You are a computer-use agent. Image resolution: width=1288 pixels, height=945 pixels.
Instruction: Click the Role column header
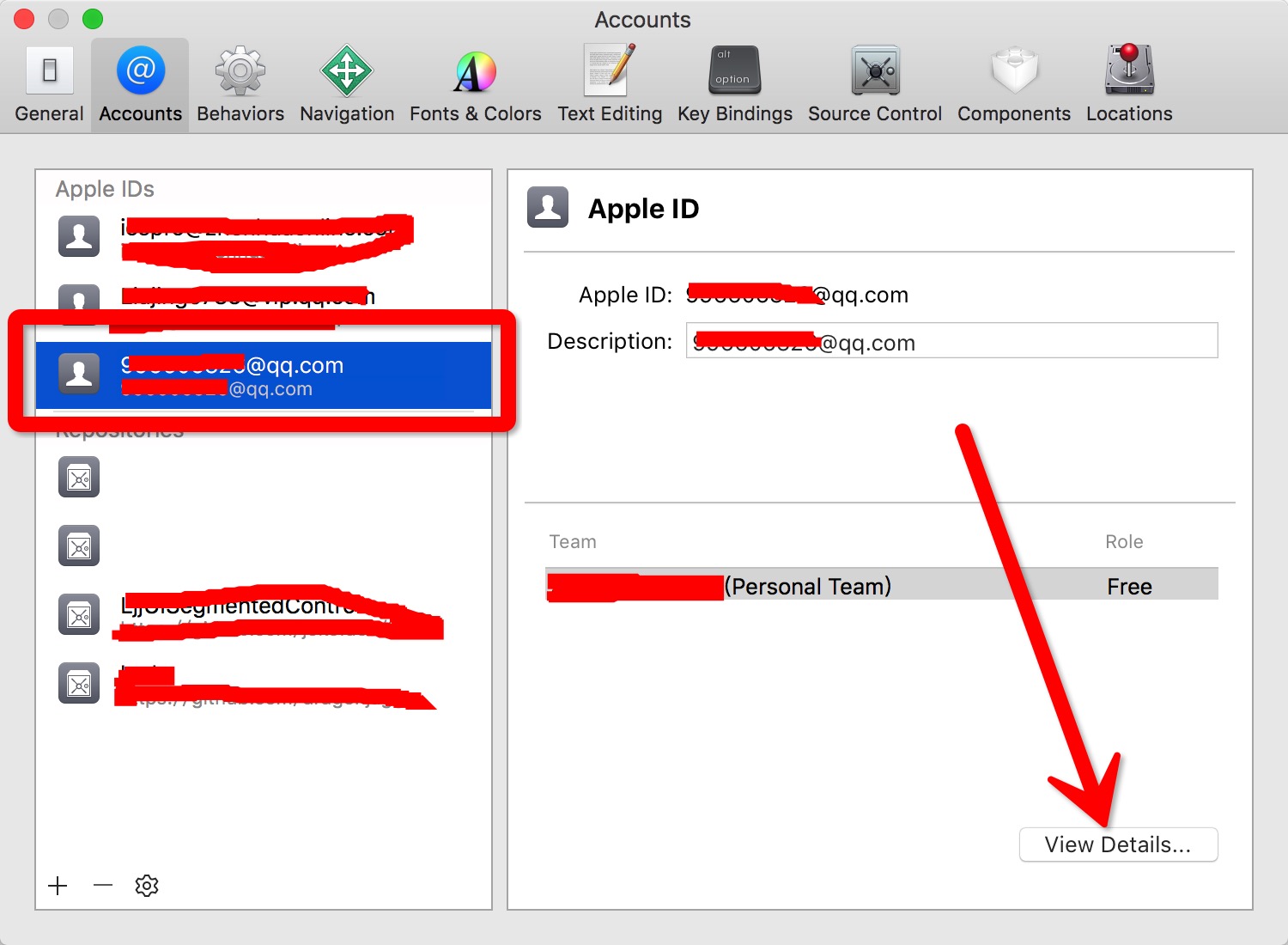tap(1124, 542)
